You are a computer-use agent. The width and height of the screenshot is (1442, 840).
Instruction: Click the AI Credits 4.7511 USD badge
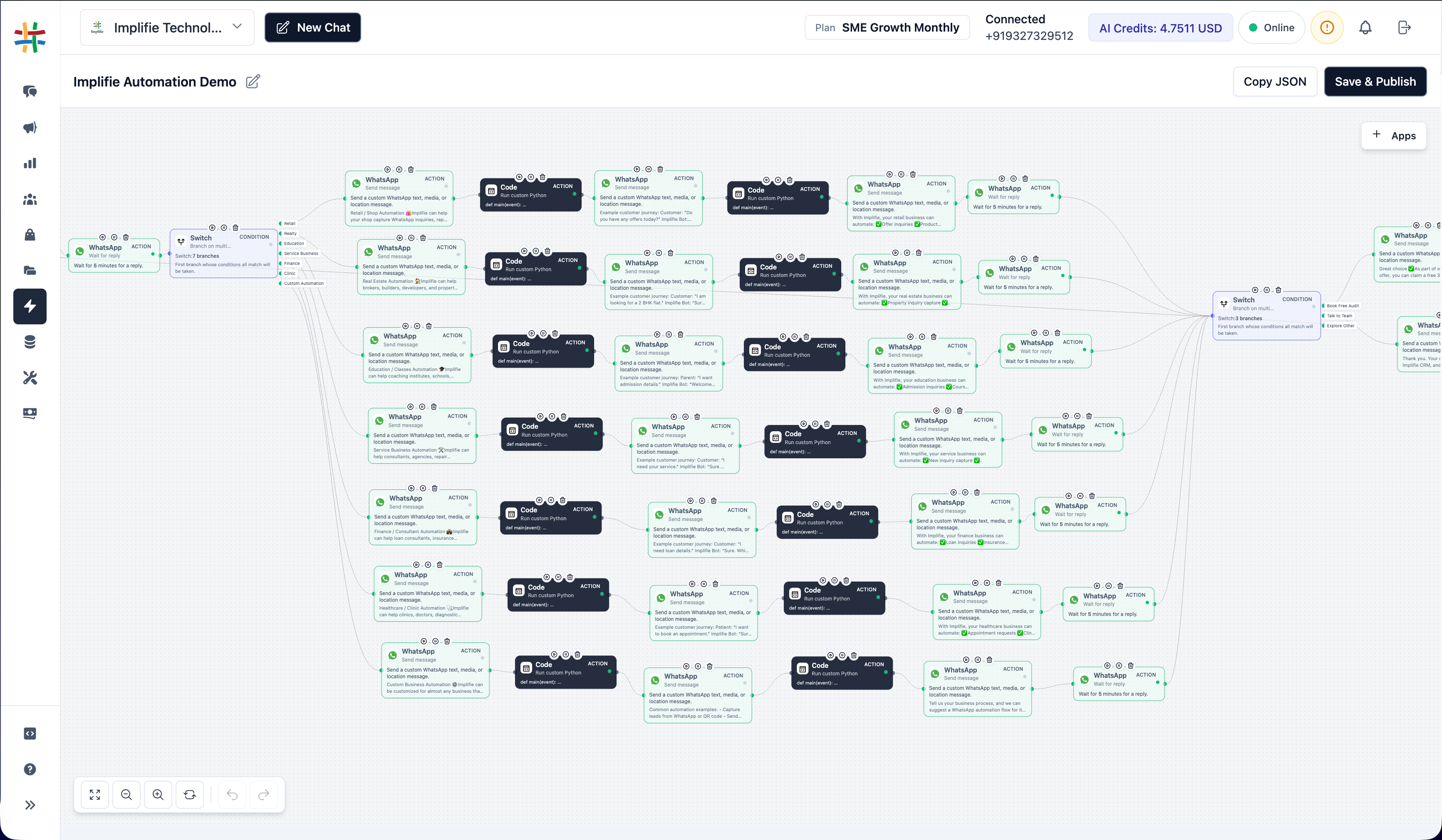(1160, 28)
